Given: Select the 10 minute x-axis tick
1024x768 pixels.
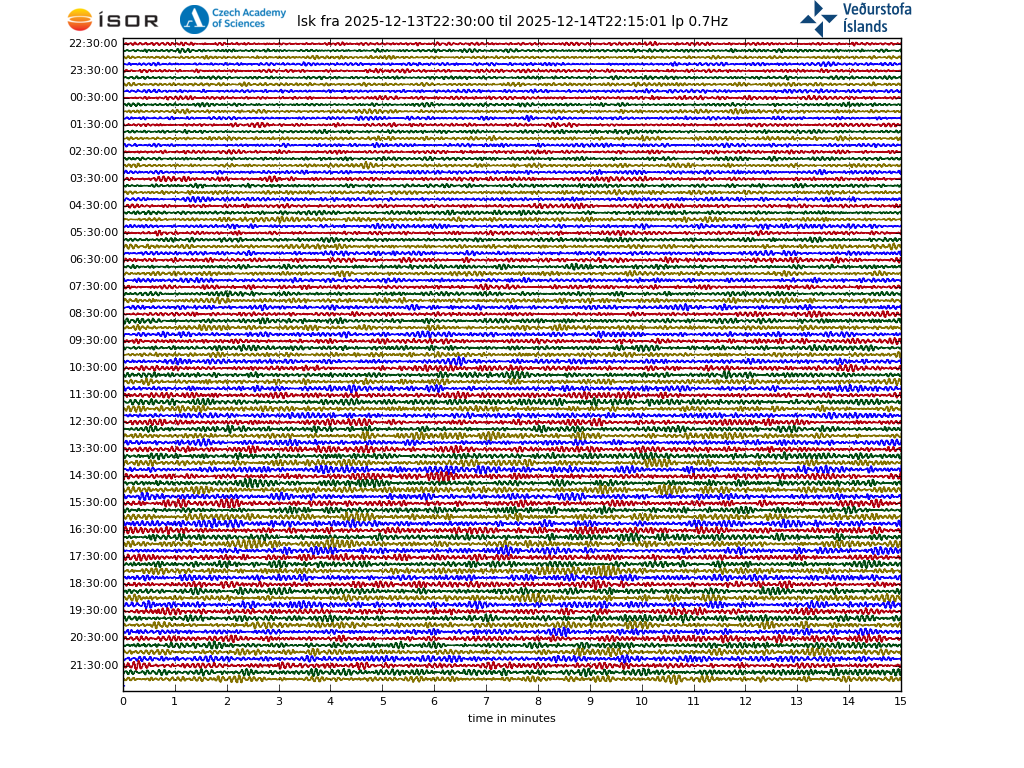Looking at the screenshot, I should point(641,701).
